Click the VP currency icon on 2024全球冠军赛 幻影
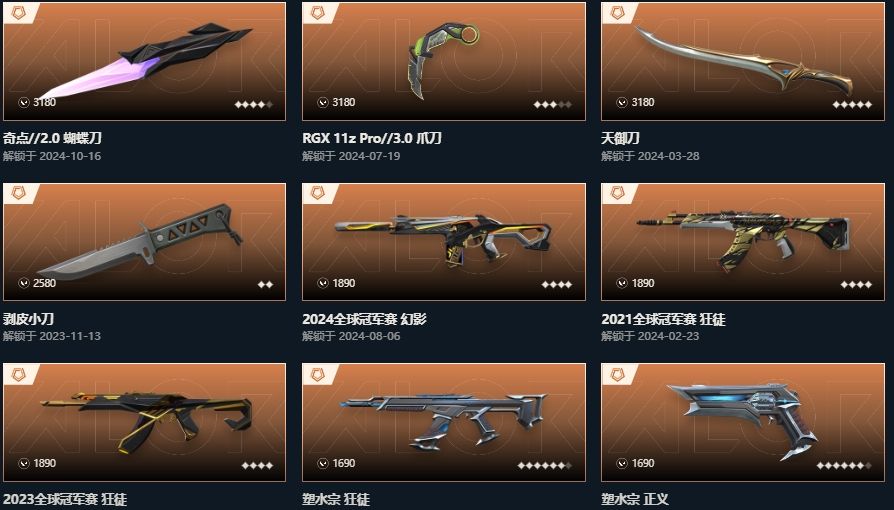Screen dimensions: 894x510 pyautogui.click(x=323, y=283)
